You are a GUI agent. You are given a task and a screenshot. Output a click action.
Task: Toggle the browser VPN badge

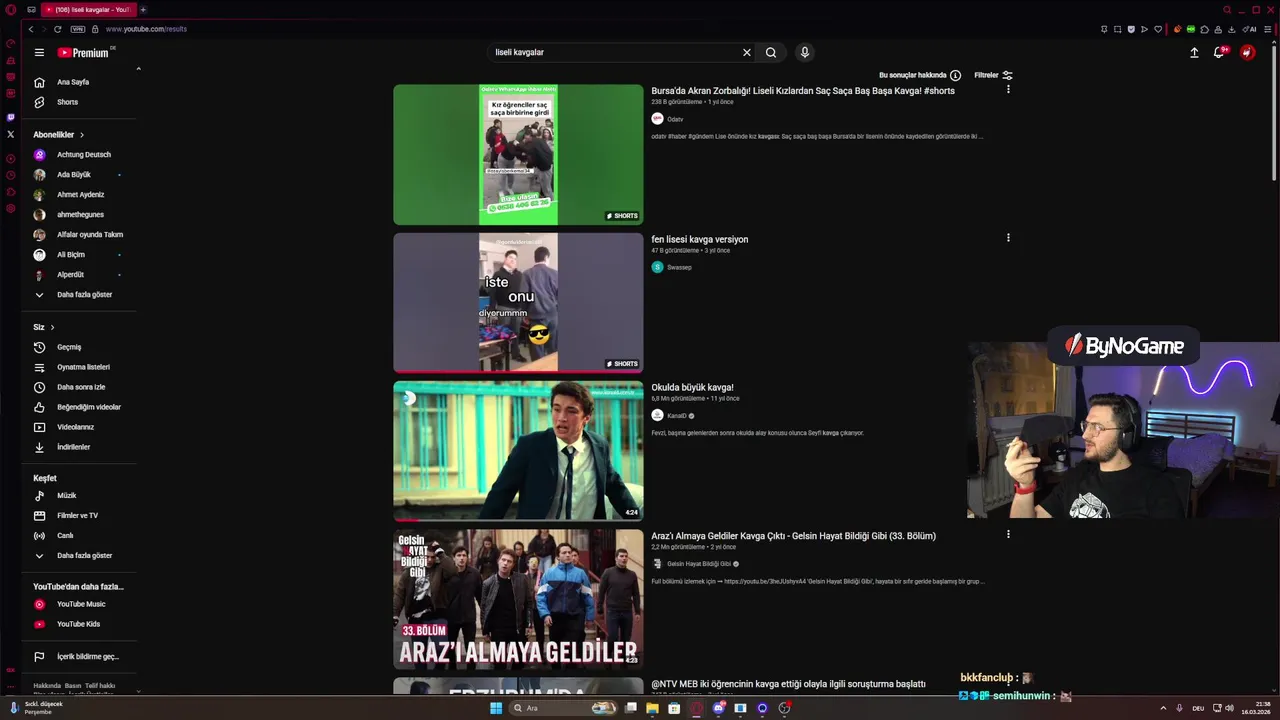(78, 29)
